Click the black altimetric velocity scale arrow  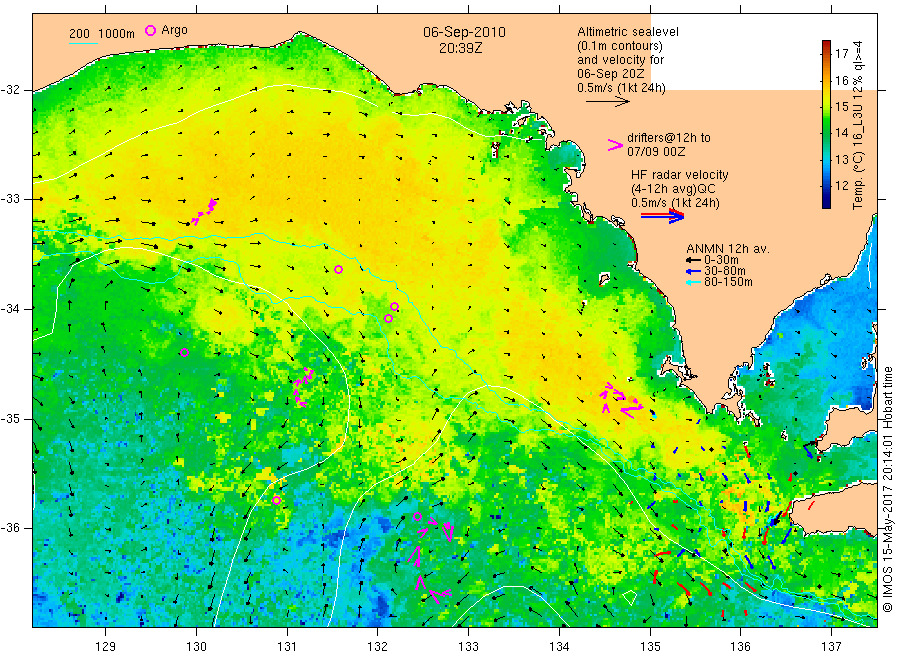click(x=607, y=102)
